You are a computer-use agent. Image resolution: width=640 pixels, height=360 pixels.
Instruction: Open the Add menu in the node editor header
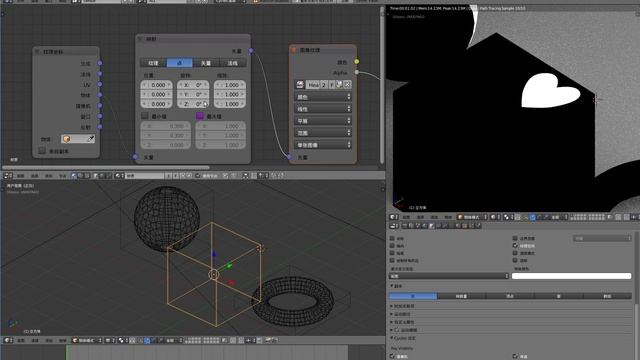pos(49,176)
